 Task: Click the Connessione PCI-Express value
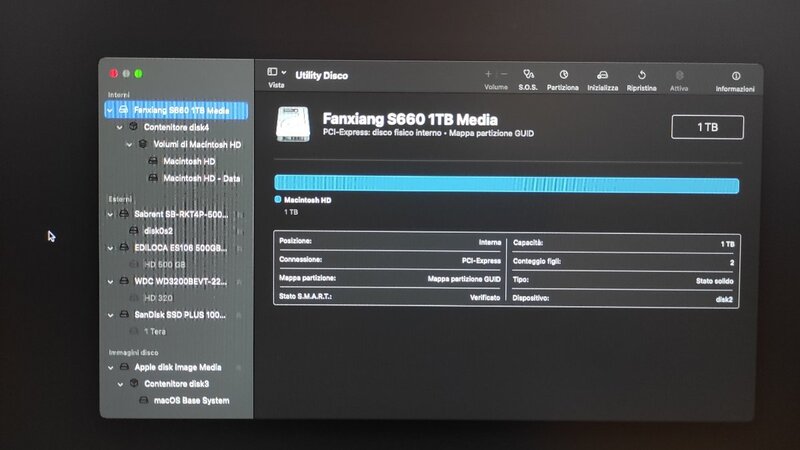(x=481, y=261)
